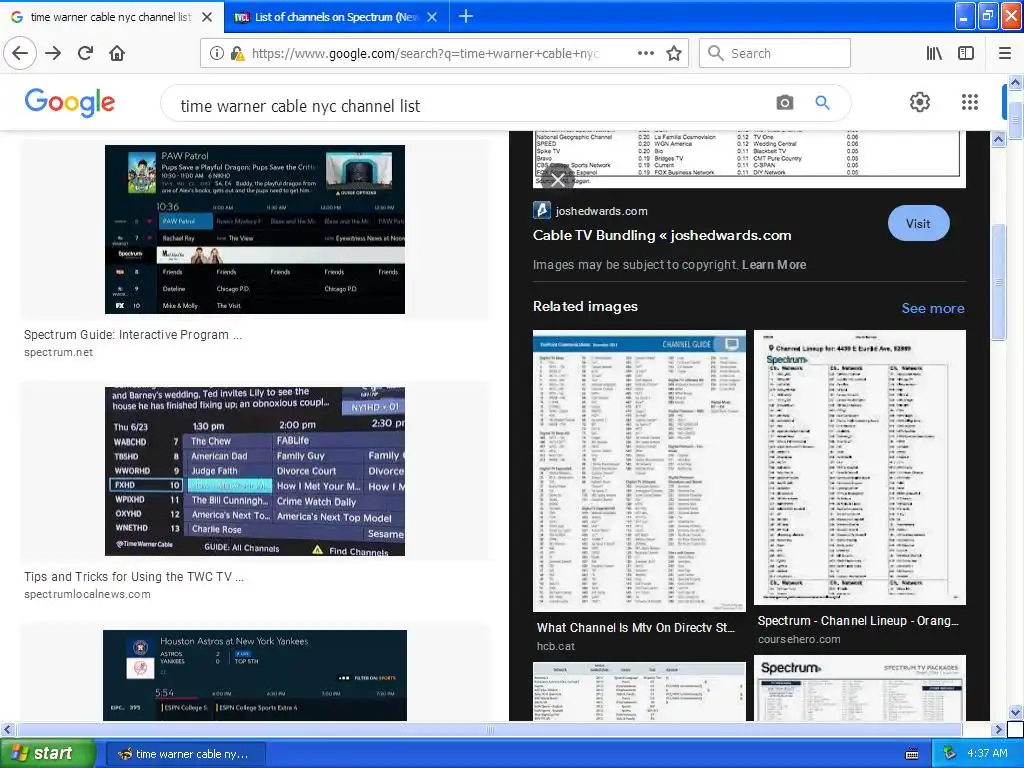Bookmark this page with the star
This screenshot has height=768, width=1024.
click(x=674, y=54)
